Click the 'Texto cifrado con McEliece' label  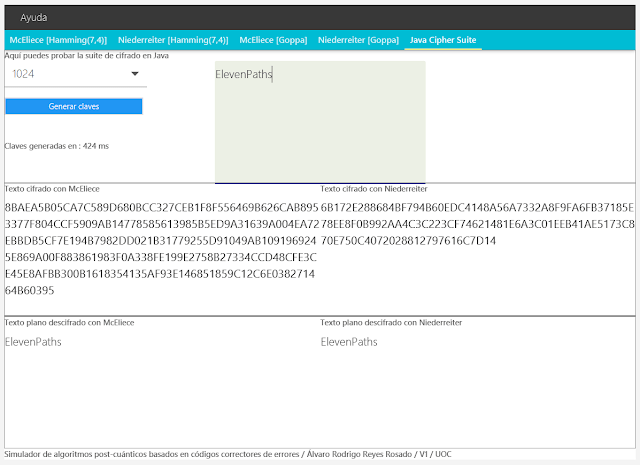point(52,188)
